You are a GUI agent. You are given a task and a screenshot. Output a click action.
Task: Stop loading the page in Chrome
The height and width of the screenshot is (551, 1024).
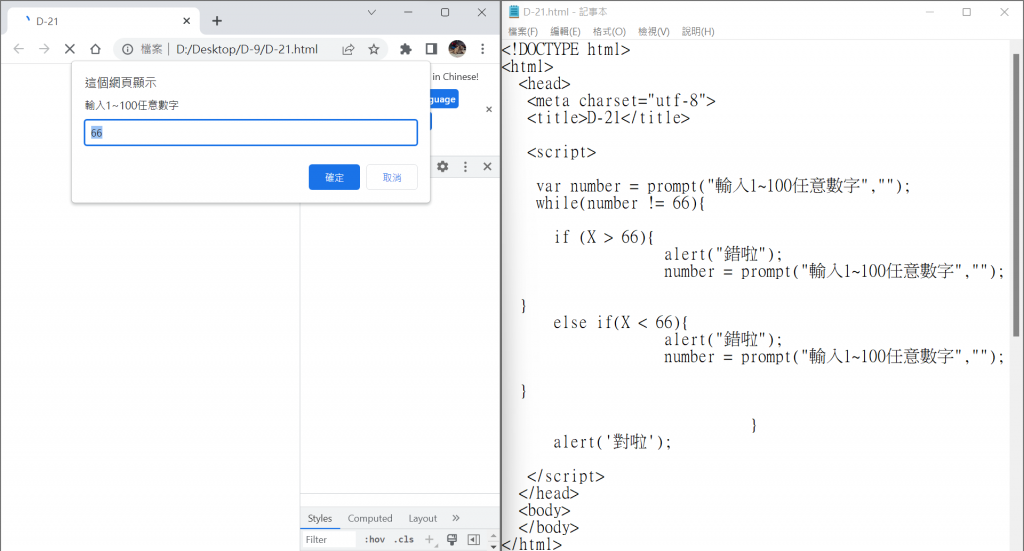70,49
